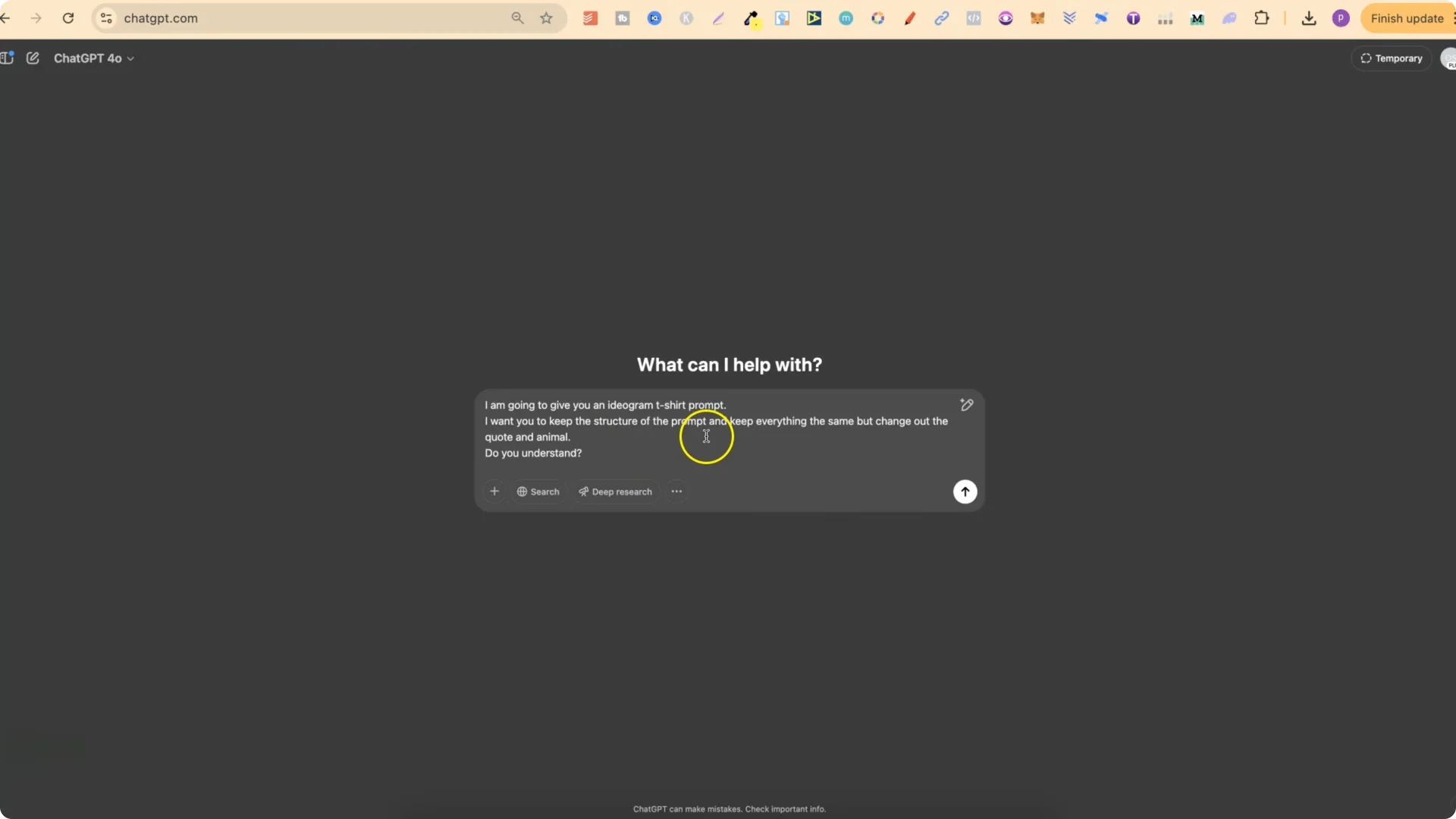Send the message with the up arrow
Viewport: 1456px width, 819px height.
click(965, 491)
